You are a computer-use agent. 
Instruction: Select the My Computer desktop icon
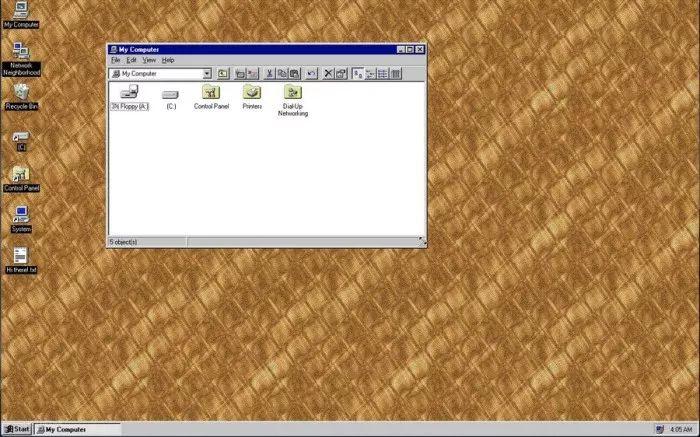point(21,15)
